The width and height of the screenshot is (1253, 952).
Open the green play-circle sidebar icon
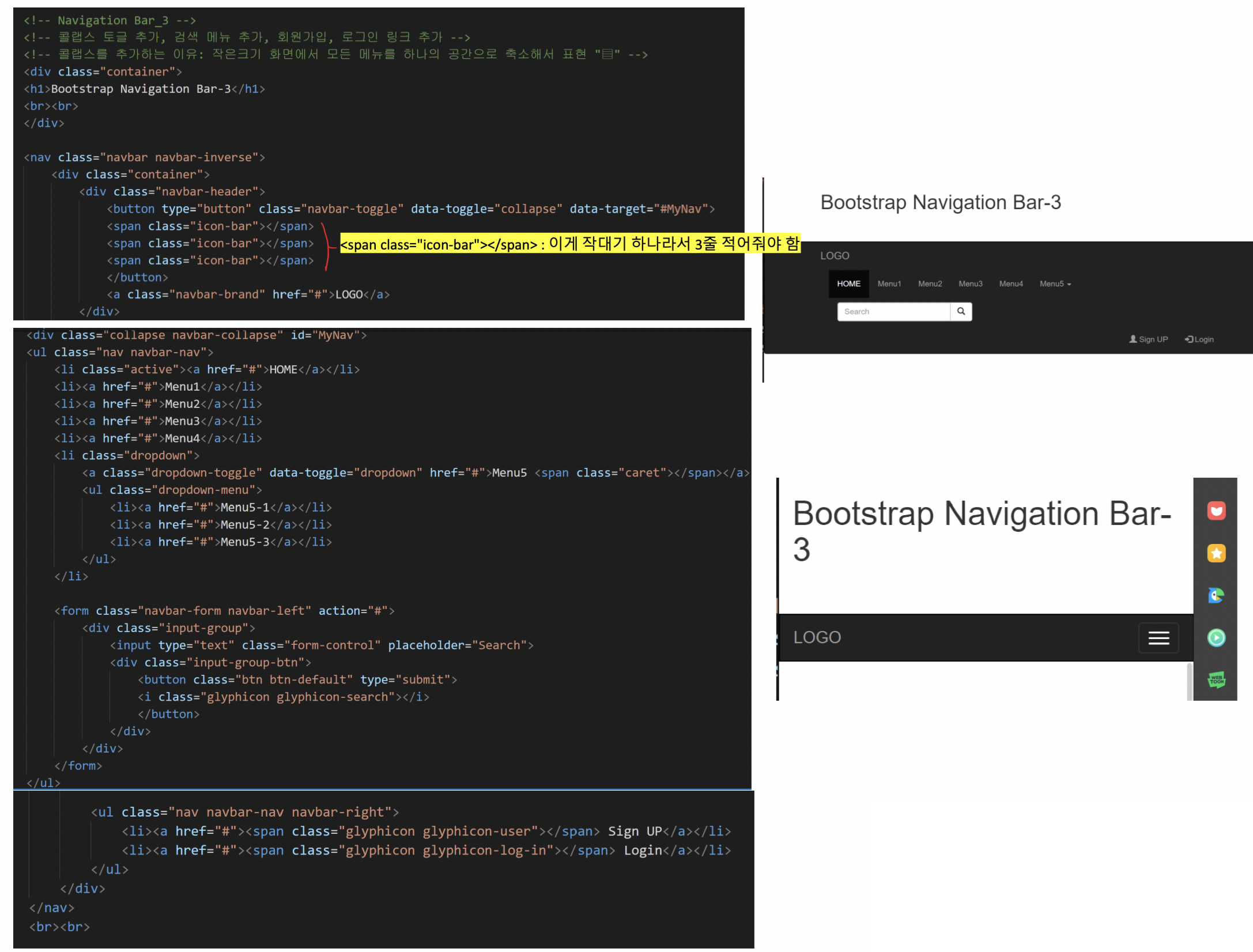coord(1216,637)
